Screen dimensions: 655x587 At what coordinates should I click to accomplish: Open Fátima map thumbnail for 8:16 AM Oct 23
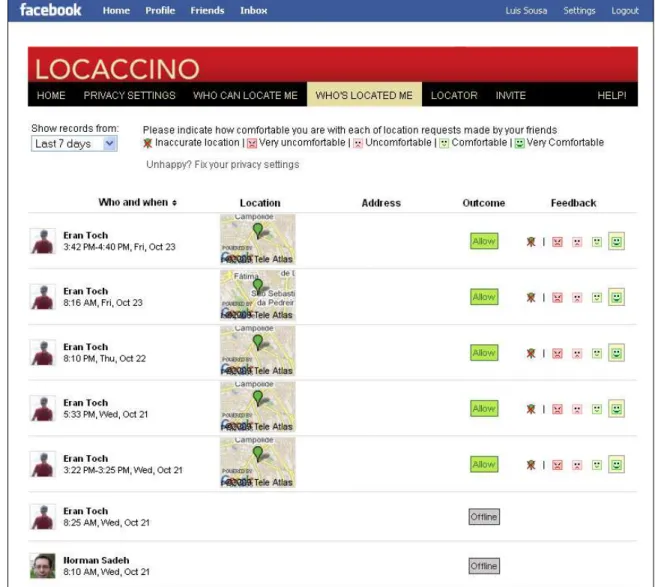(258, 295)
